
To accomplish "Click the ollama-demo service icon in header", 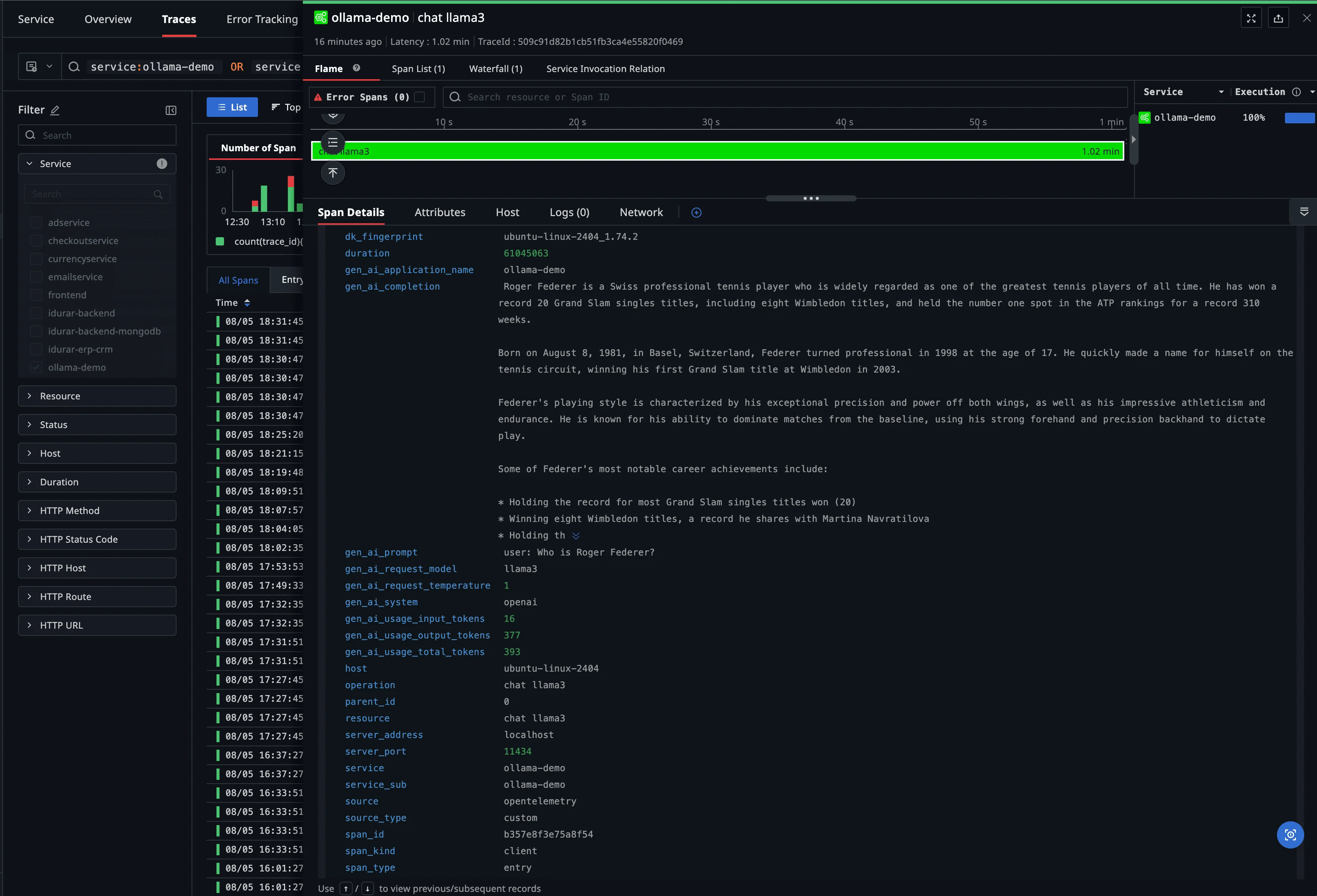I will [321, 18].
